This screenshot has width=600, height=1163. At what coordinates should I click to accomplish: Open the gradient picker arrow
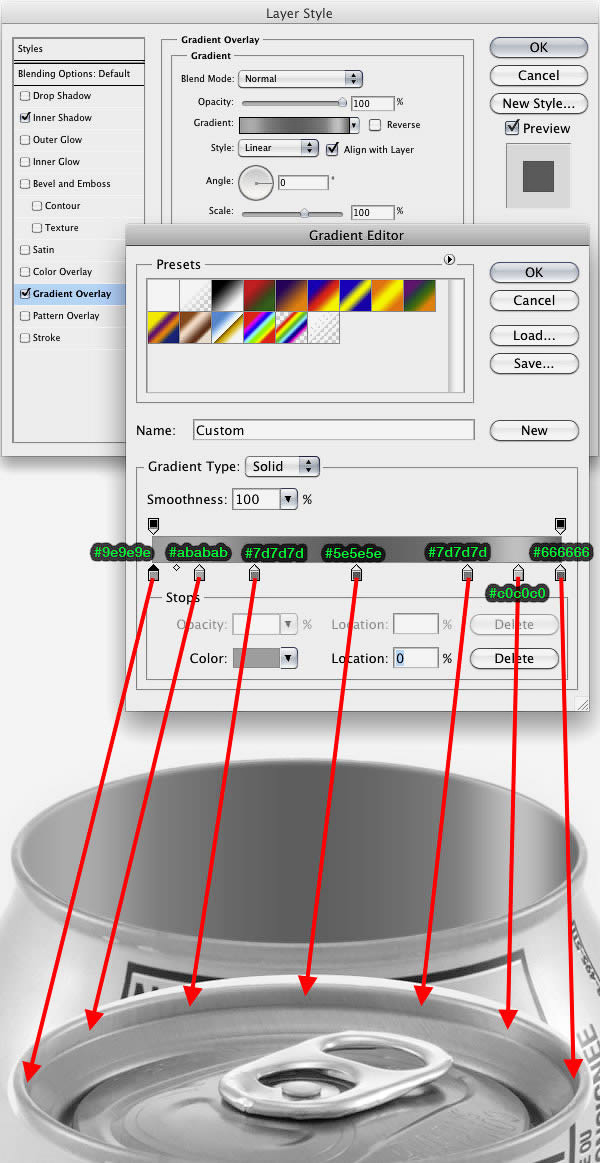[x=354, y=125]
